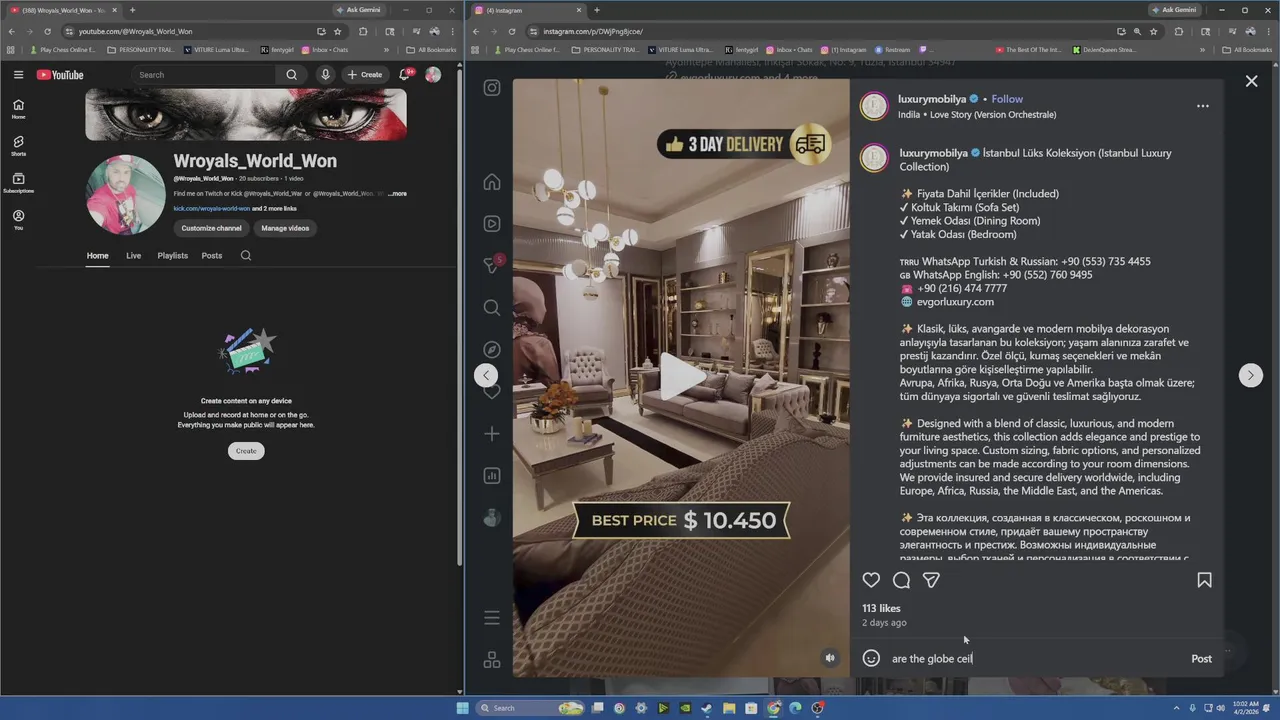Select the channel Home tab
Image resolution: width=1280 pixels, height=720 pixels.
click(97, 256)
